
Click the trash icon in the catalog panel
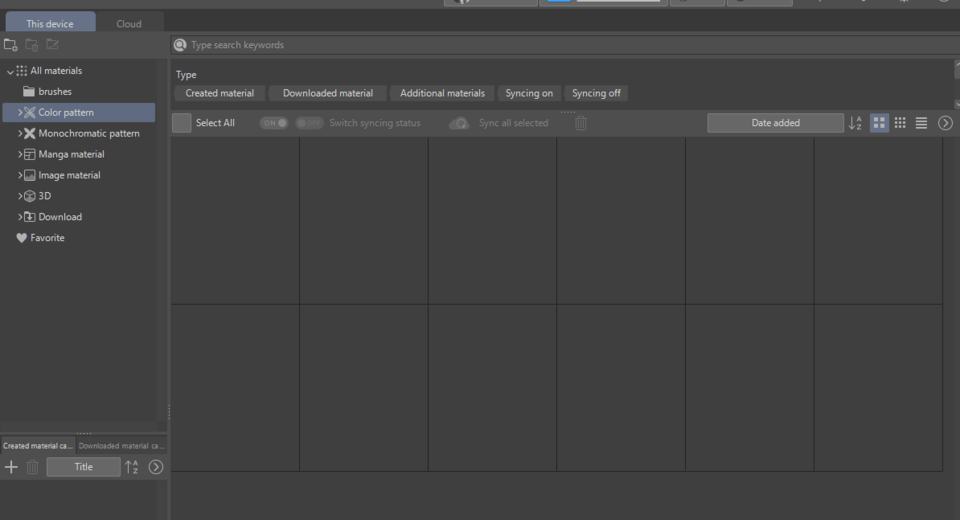pos(32,467)
